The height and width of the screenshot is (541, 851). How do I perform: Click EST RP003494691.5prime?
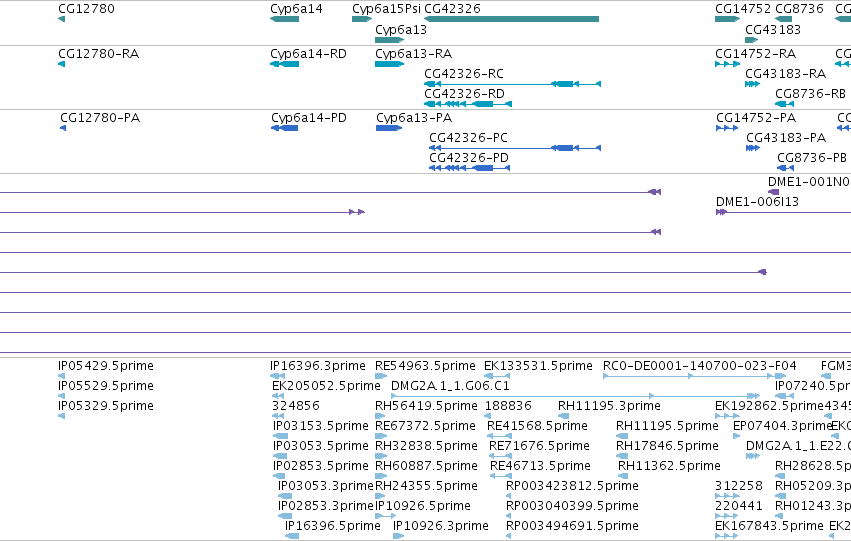coord(572,526)
